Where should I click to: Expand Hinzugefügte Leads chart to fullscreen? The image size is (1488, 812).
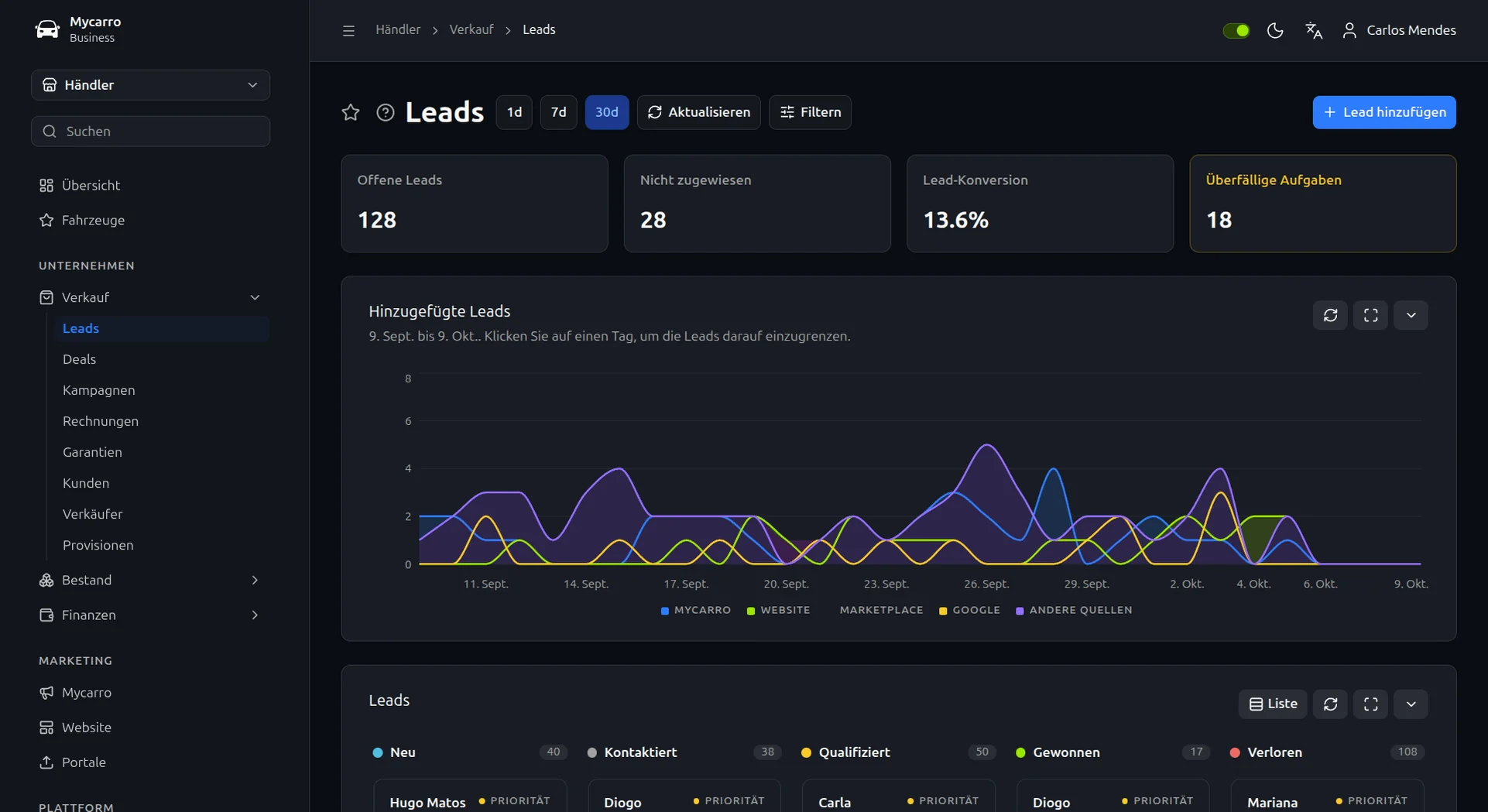(1370, 316)
